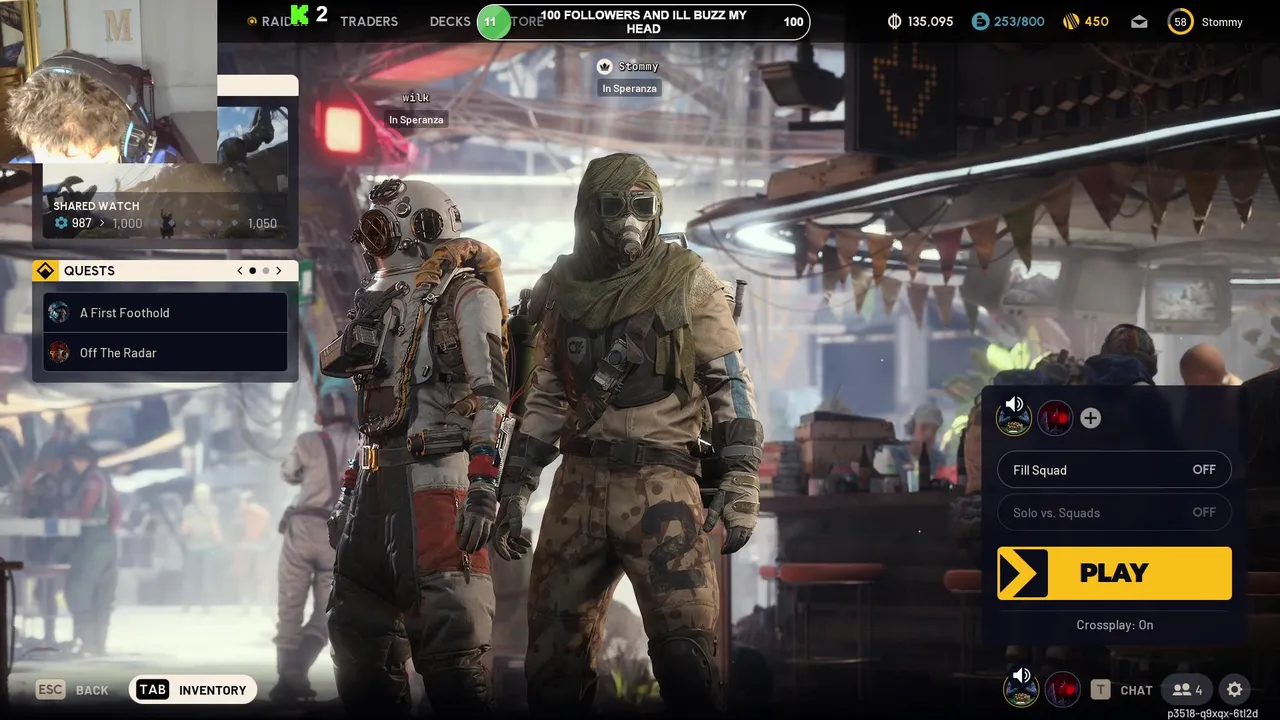Screen dimensions: 1280x720
Task: Click the green level 11 badge
Action: coord(492,22)
